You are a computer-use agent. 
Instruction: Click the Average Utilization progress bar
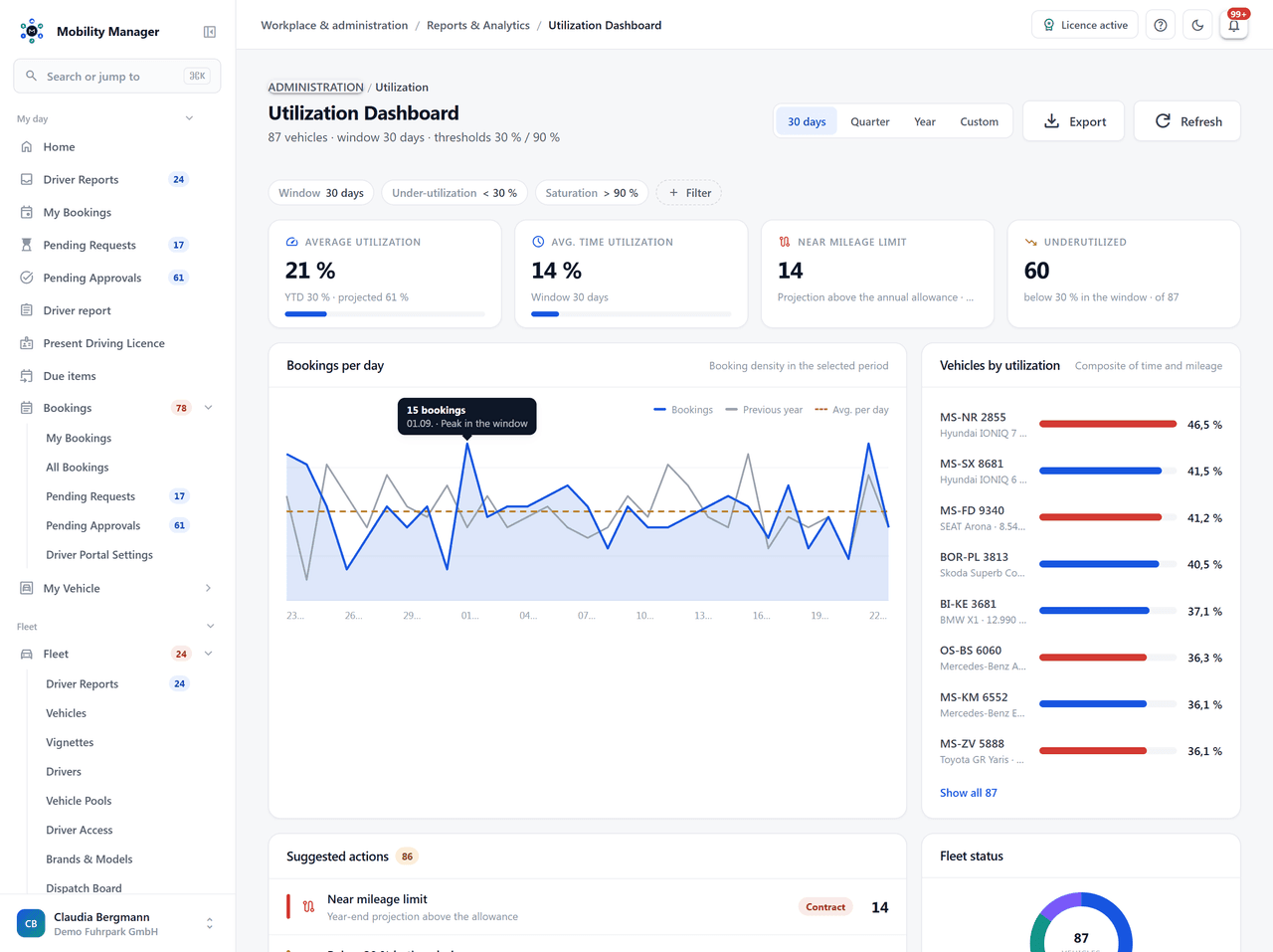385,314
